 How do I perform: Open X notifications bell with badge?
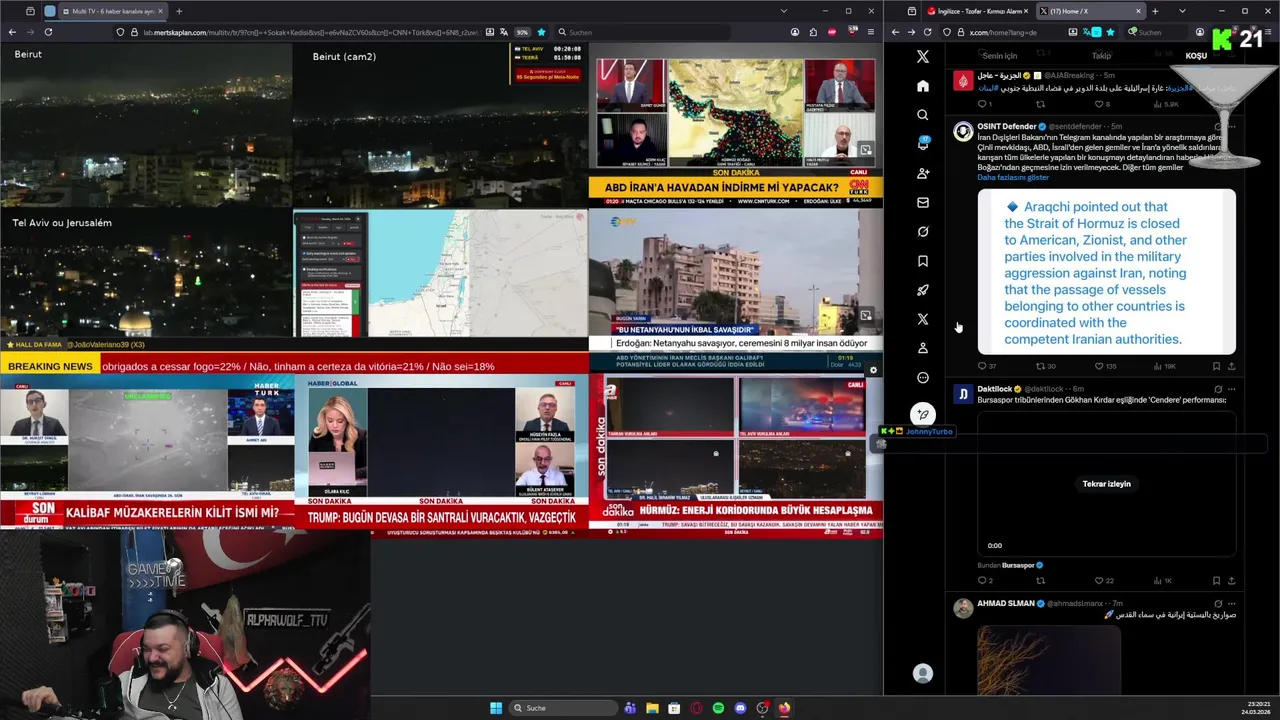coord(923,144)
